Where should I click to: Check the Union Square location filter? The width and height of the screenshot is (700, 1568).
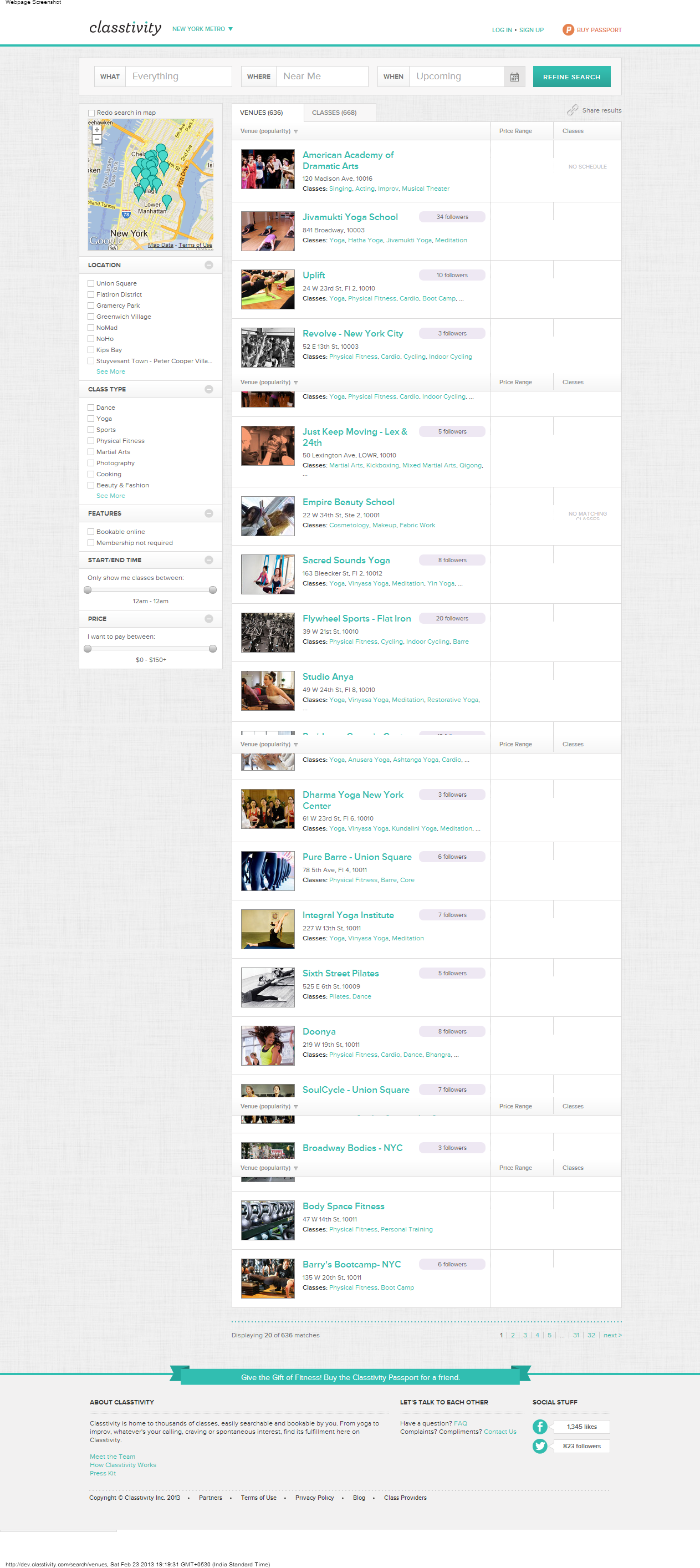click(x=91, y=283)
